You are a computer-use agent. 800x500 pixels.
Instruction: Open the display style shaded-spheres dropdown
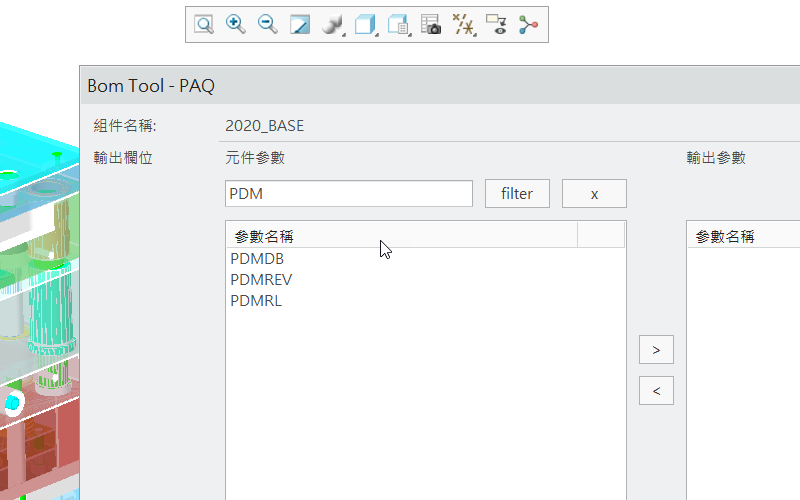[333, 25]
